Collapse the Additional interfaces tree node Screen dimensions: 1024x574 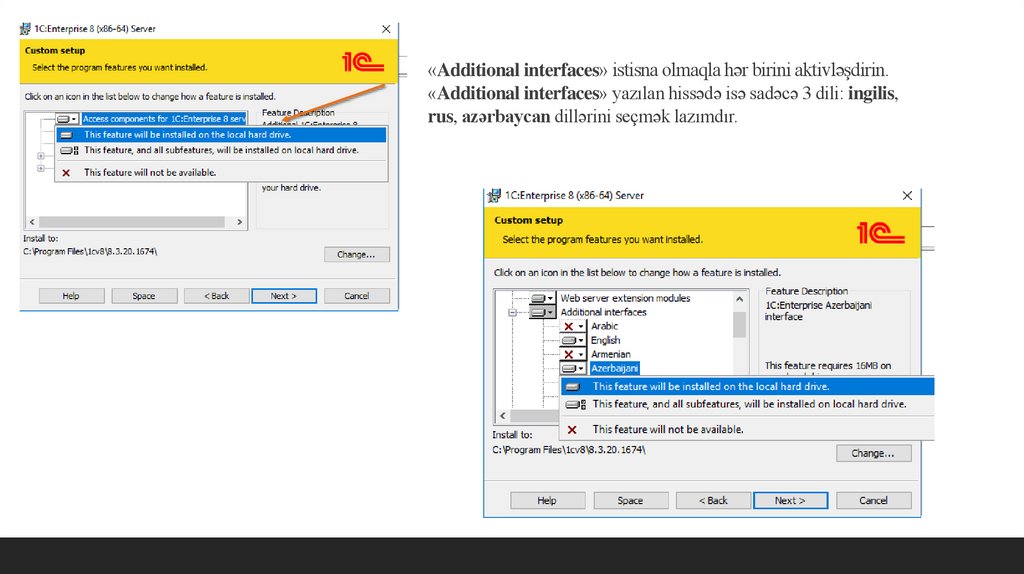(512, 312)
